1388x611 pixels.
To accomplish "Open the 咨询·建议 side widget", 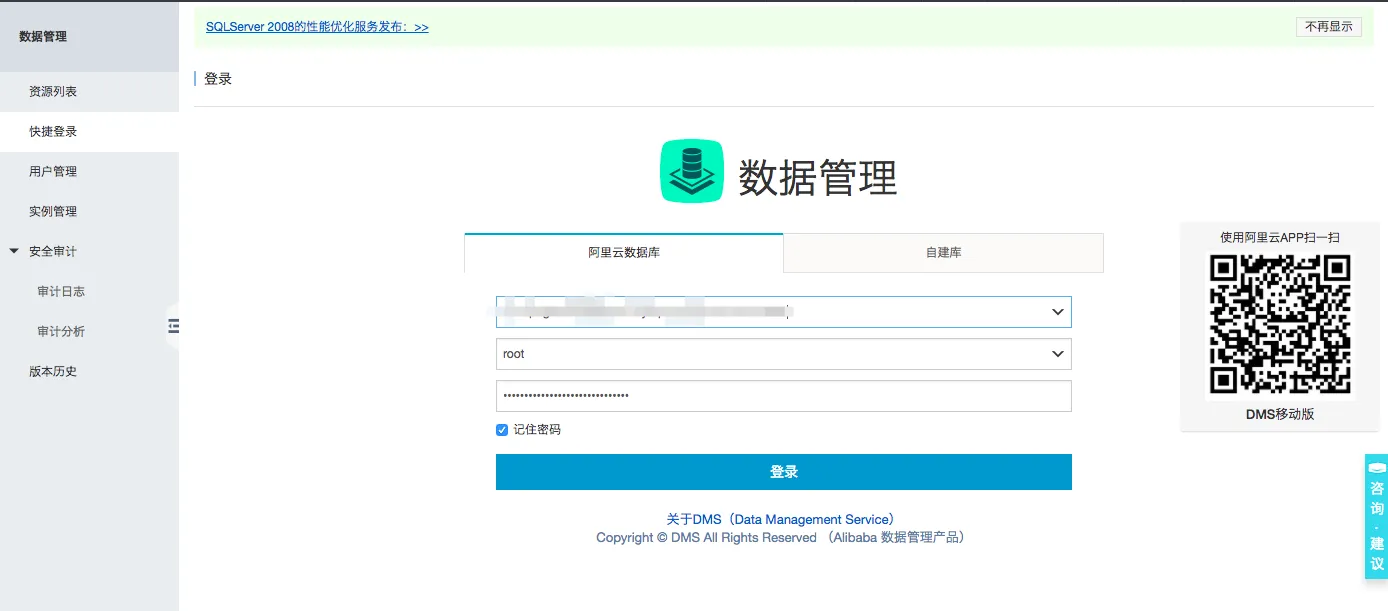I will coord(1376,517).
